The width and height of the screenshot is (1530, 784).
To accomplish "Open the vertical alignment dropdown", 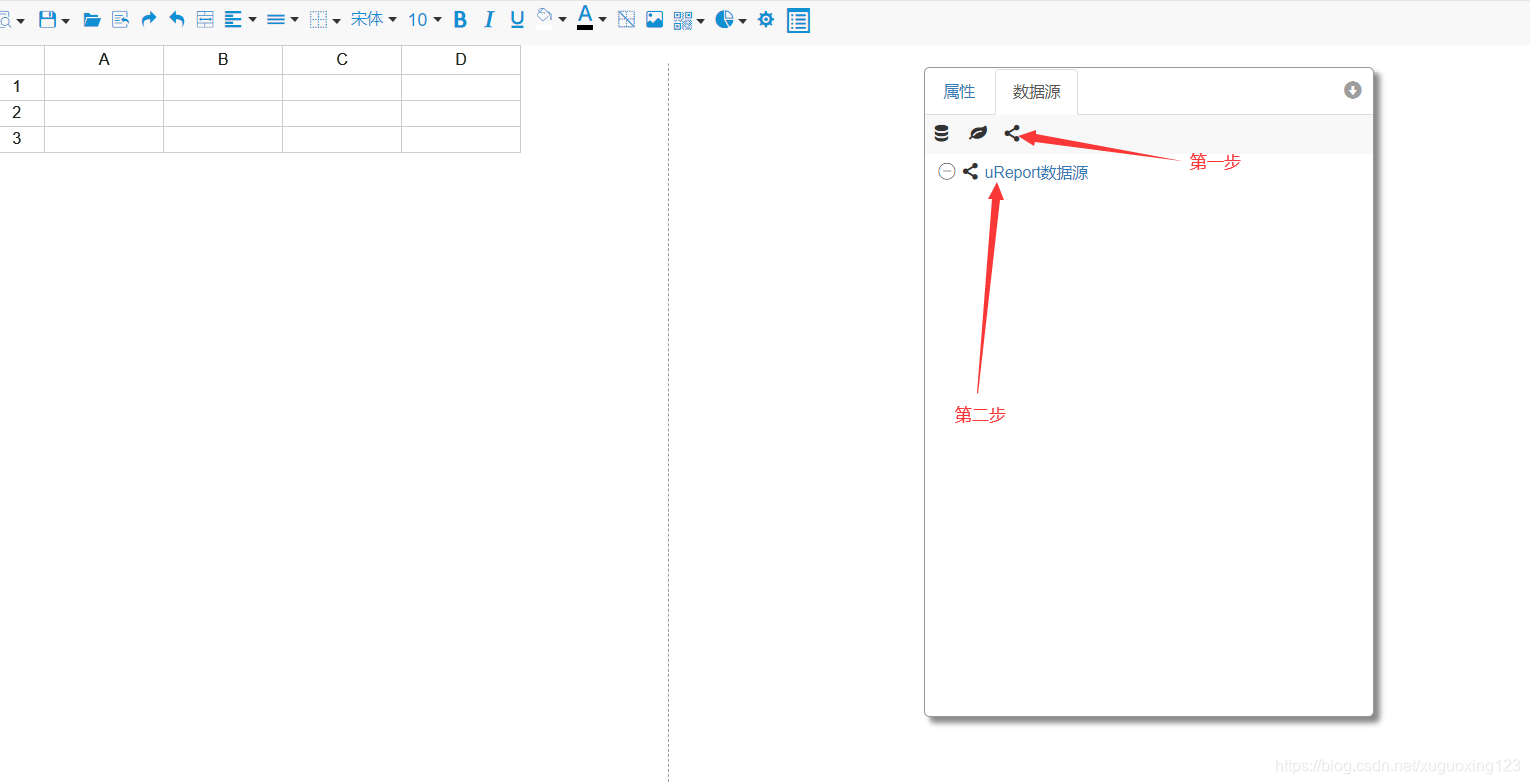I will [x=282, y=19].
